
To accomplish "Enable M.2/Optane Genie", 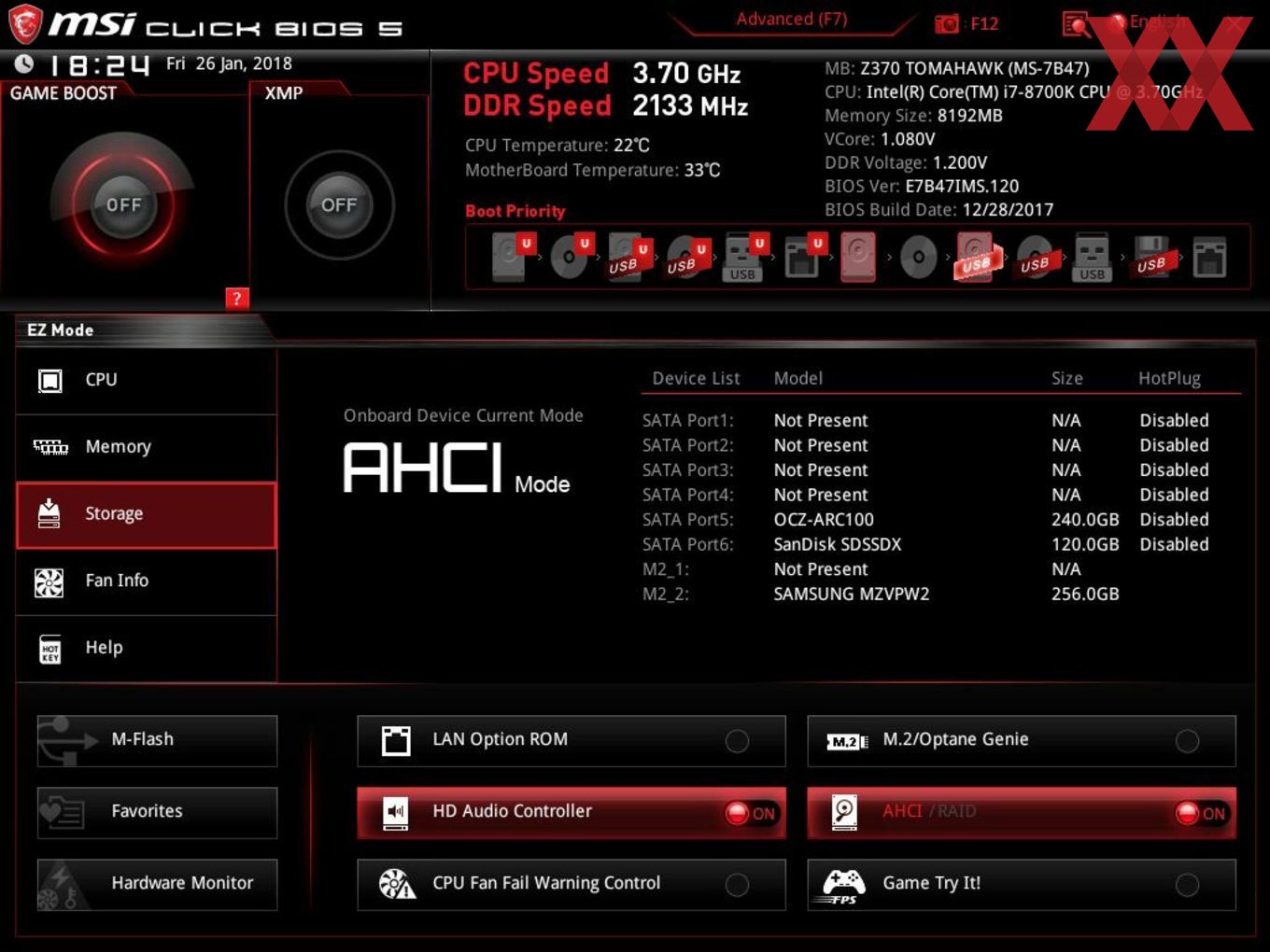I will [x=1022, y=741].
